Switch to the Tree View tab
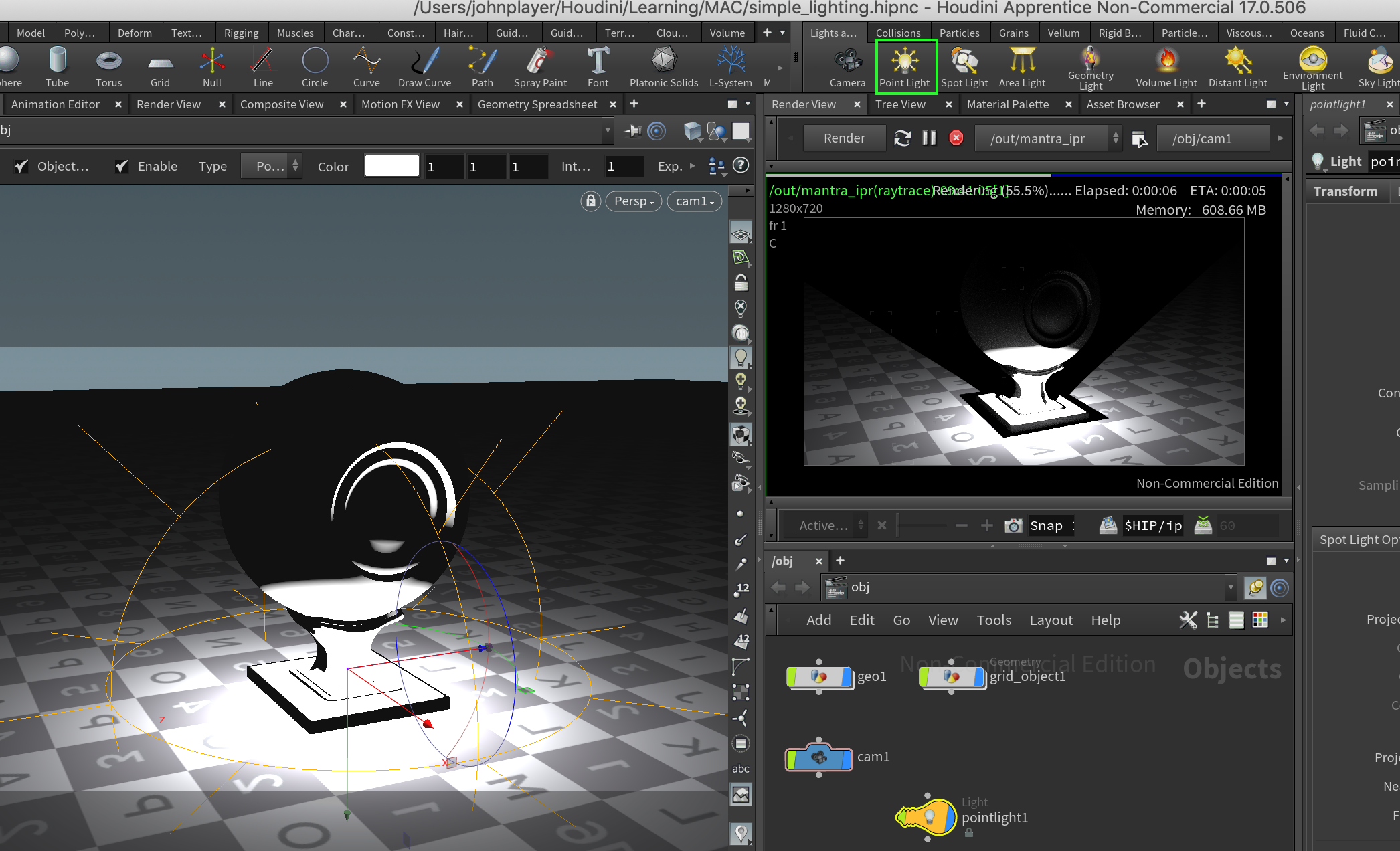The image size is (1400, 851). [901, 104]
